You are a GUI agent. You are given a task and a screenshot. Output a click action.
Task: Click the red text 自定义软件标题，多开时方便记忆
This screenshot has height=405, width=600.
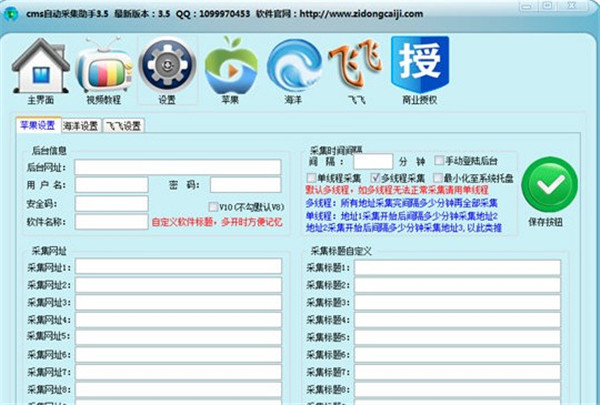pyautogui.click(x=217, y=222)
